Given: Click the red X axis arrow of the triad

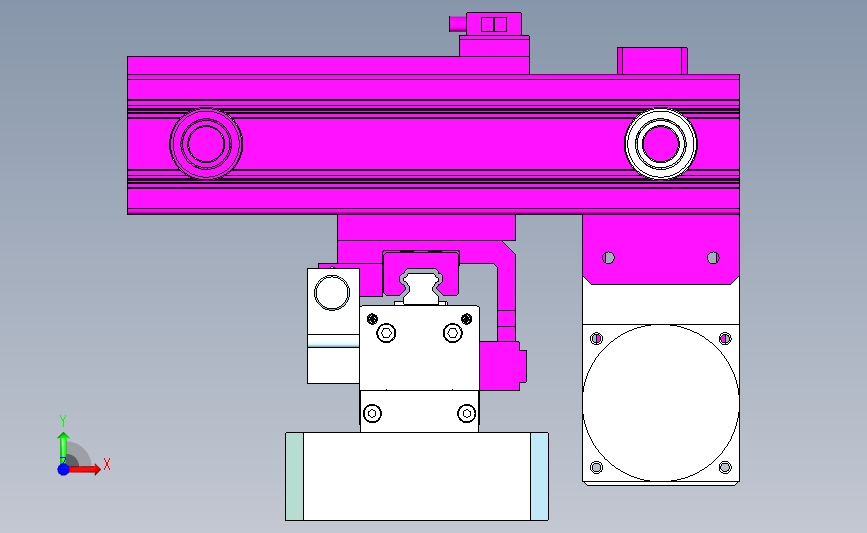Looking at the screenshot, I should click(84, 469).
